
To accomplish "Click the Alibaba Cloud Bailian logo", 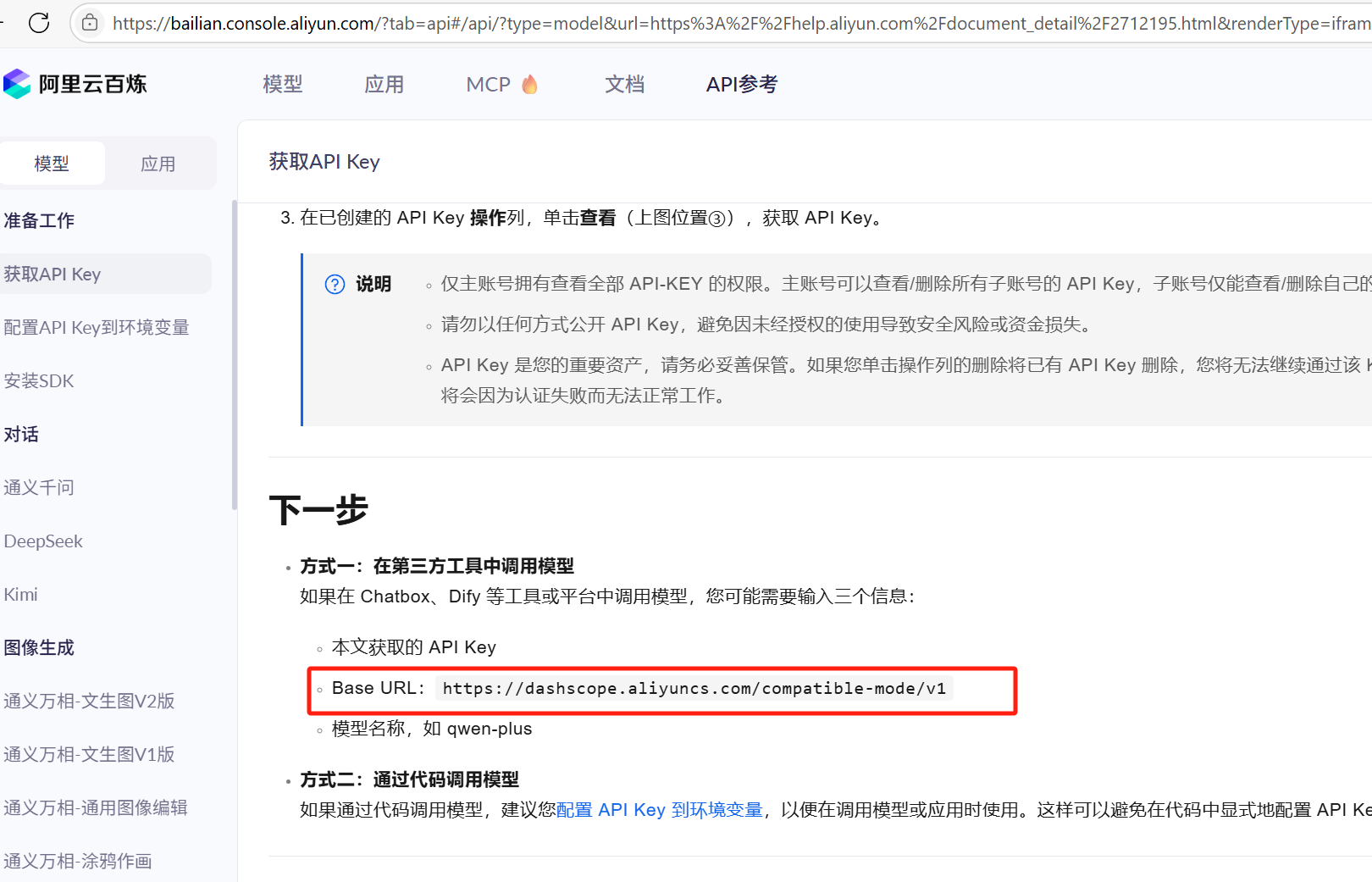I will tap(75, 84).
